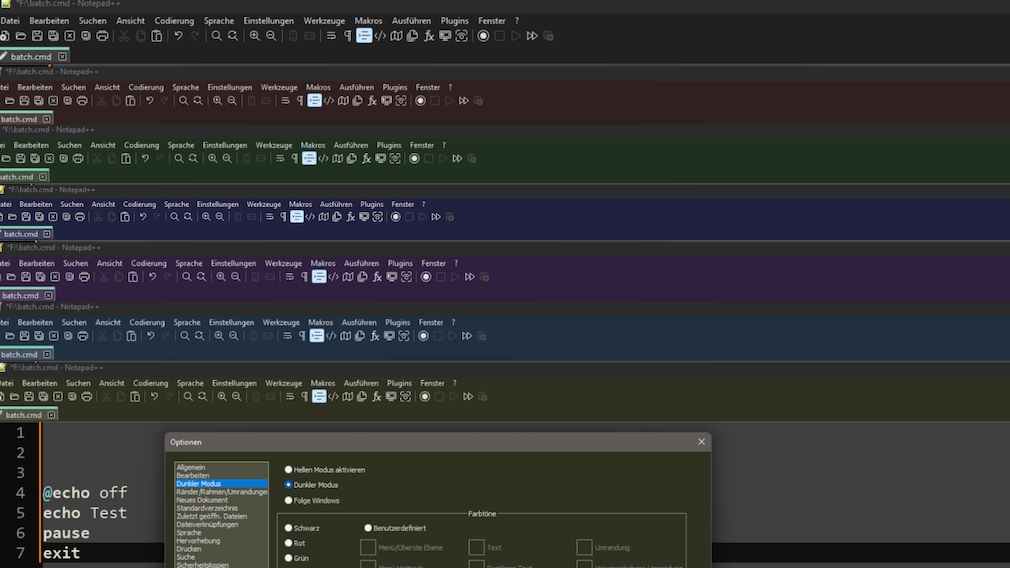Select 'Neues Dokument' in the Optionen category list
Screen dimensions: 1010x568
201,500
